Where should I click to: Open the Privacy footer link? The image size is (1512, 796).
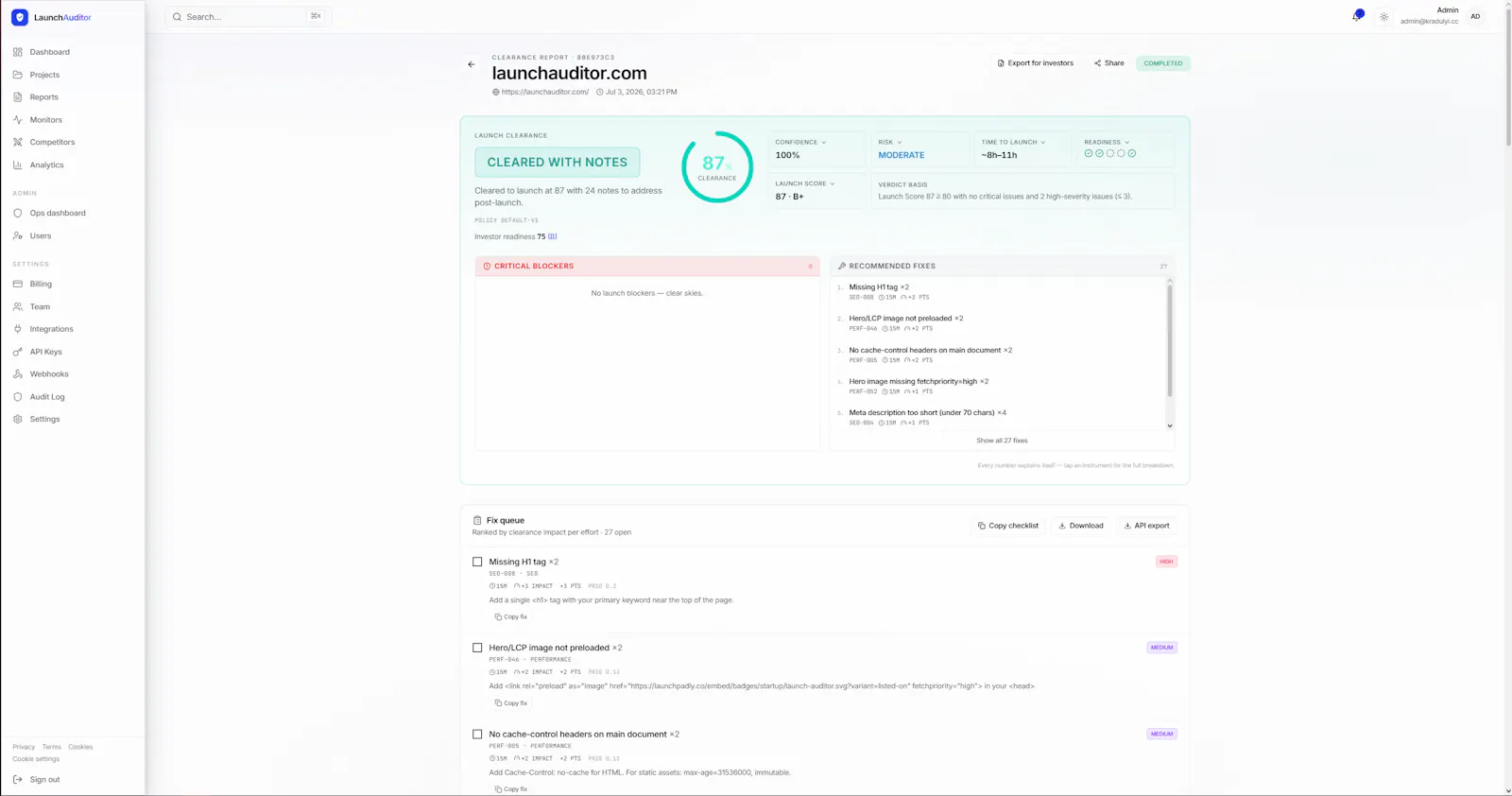24,747
